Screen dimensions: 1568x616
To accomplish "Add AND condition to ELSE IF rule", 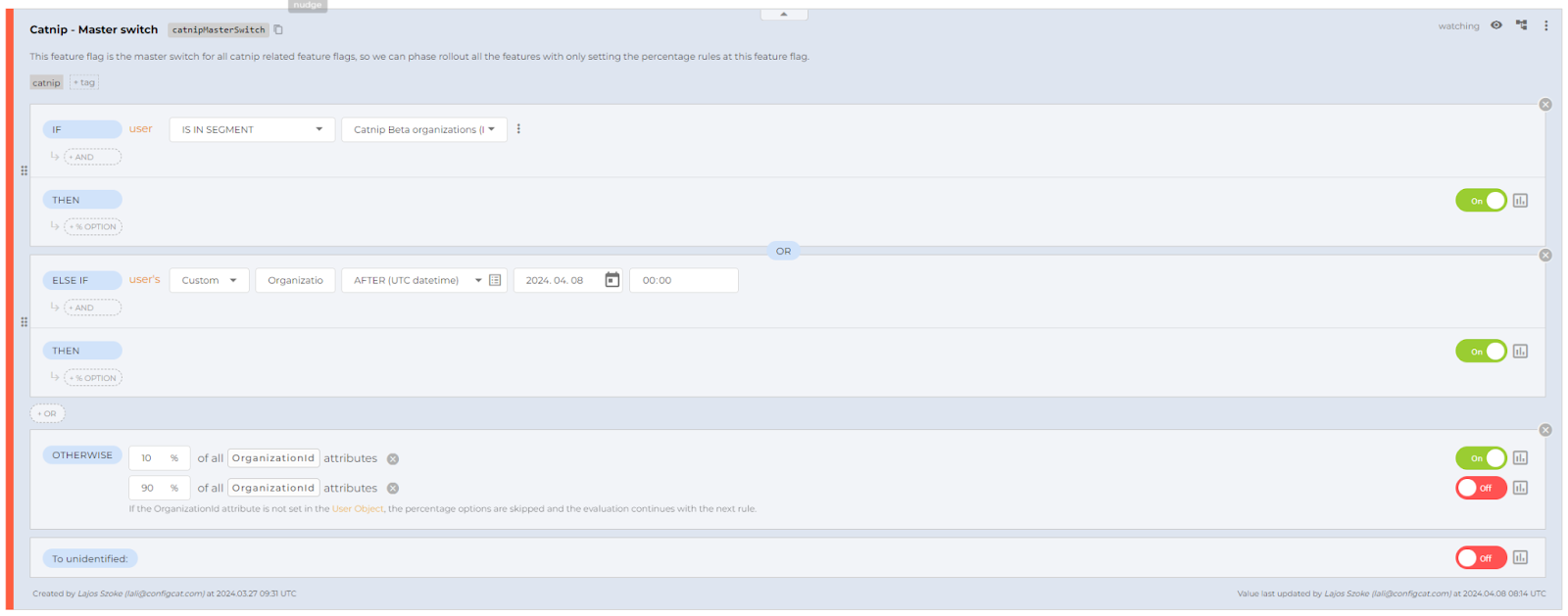I will pyautogui.click(x=92, y=308).
